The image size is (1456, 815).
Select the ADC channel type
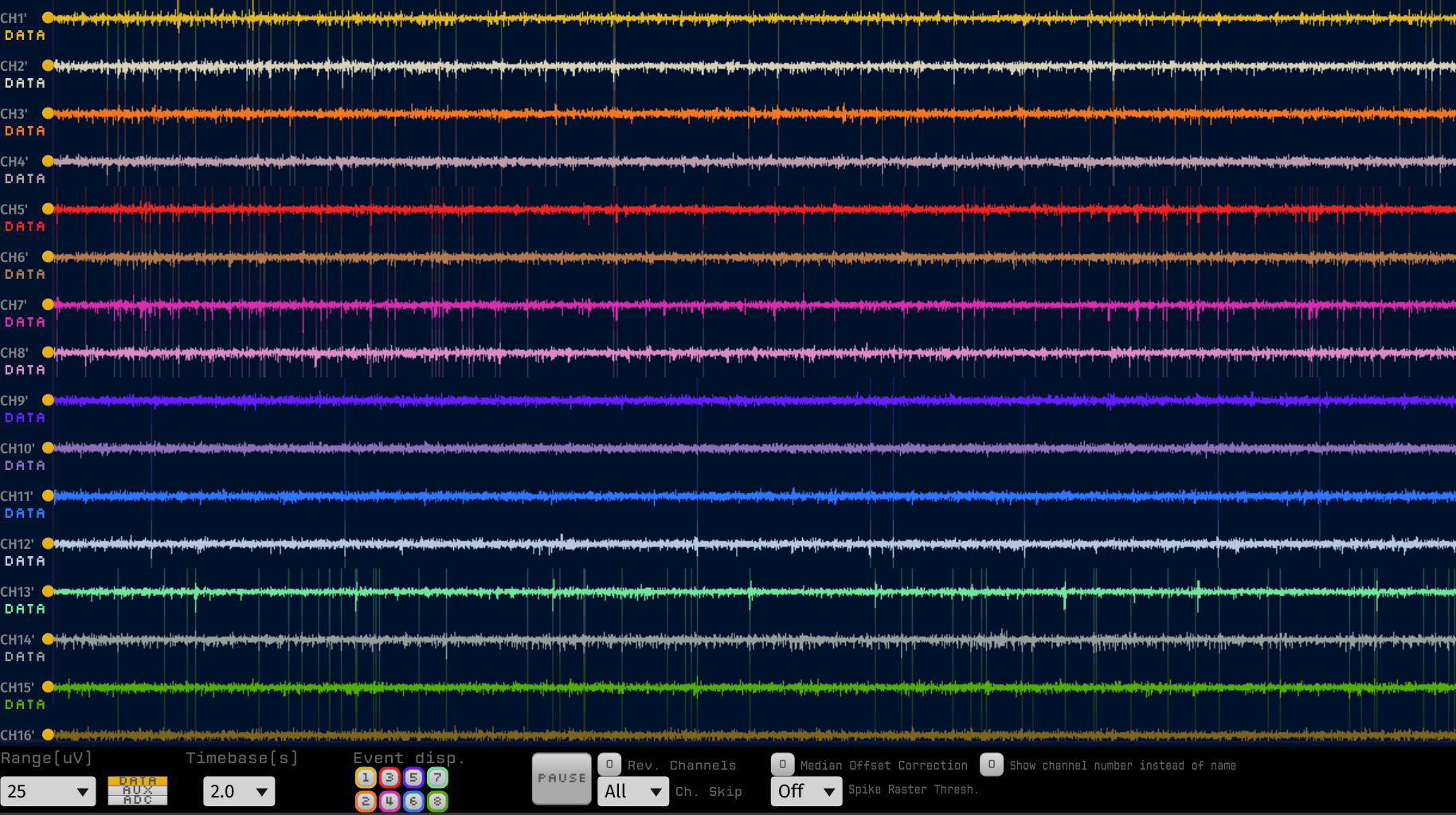(x=138, y=801)
